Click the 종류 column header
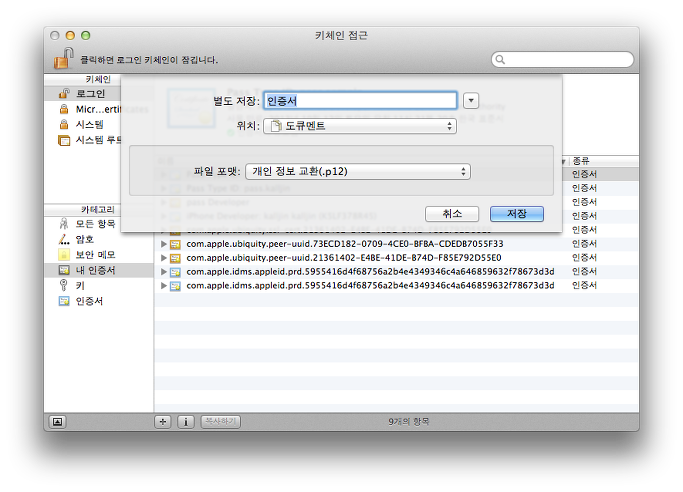This screenshot has width=683, height=492. coord(604,161)
